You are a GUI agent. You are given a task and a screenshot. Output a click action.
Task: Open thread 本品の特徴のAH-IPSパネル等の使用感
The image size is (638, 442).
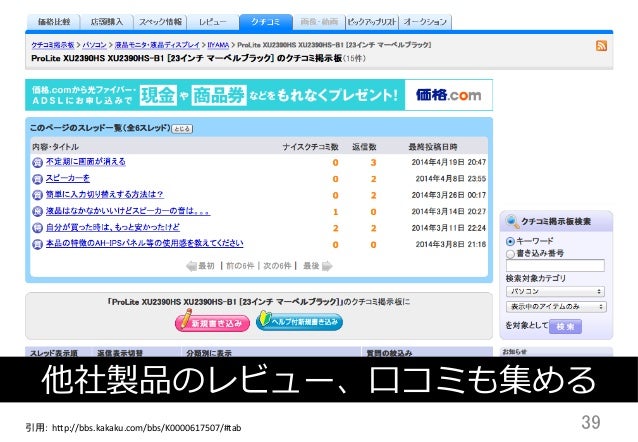point(144,243)
